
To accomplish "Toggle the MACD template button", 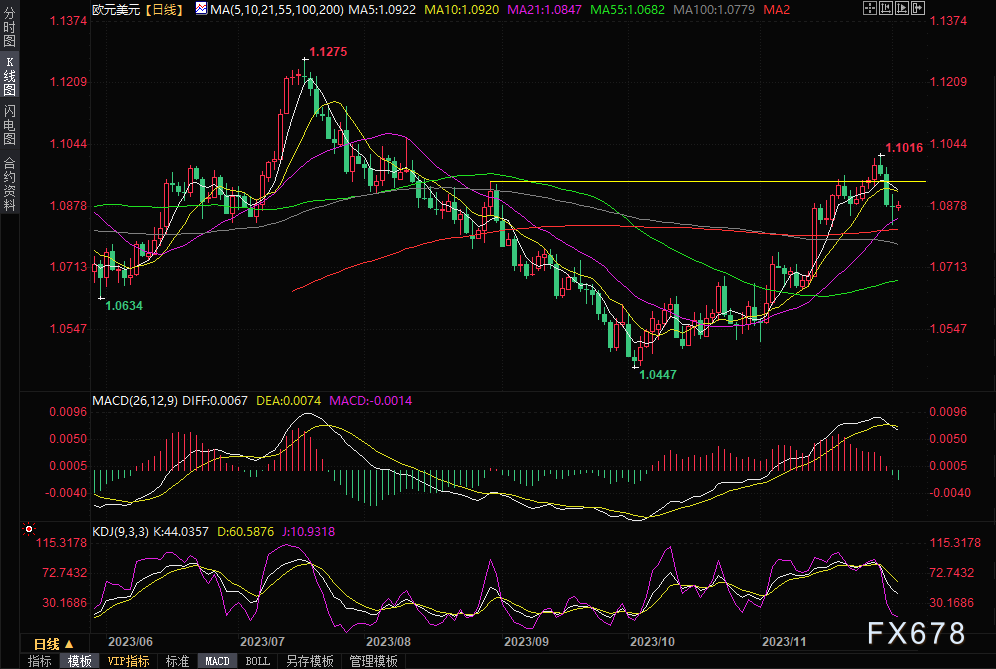I will [x=217, y=661].
